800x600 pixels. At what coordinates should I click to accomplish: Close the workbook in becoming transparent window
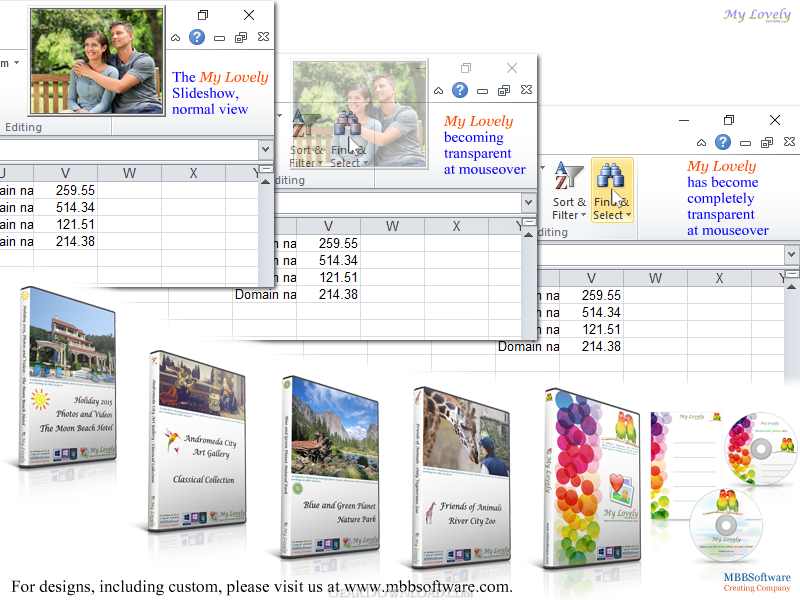coord(527,90)
